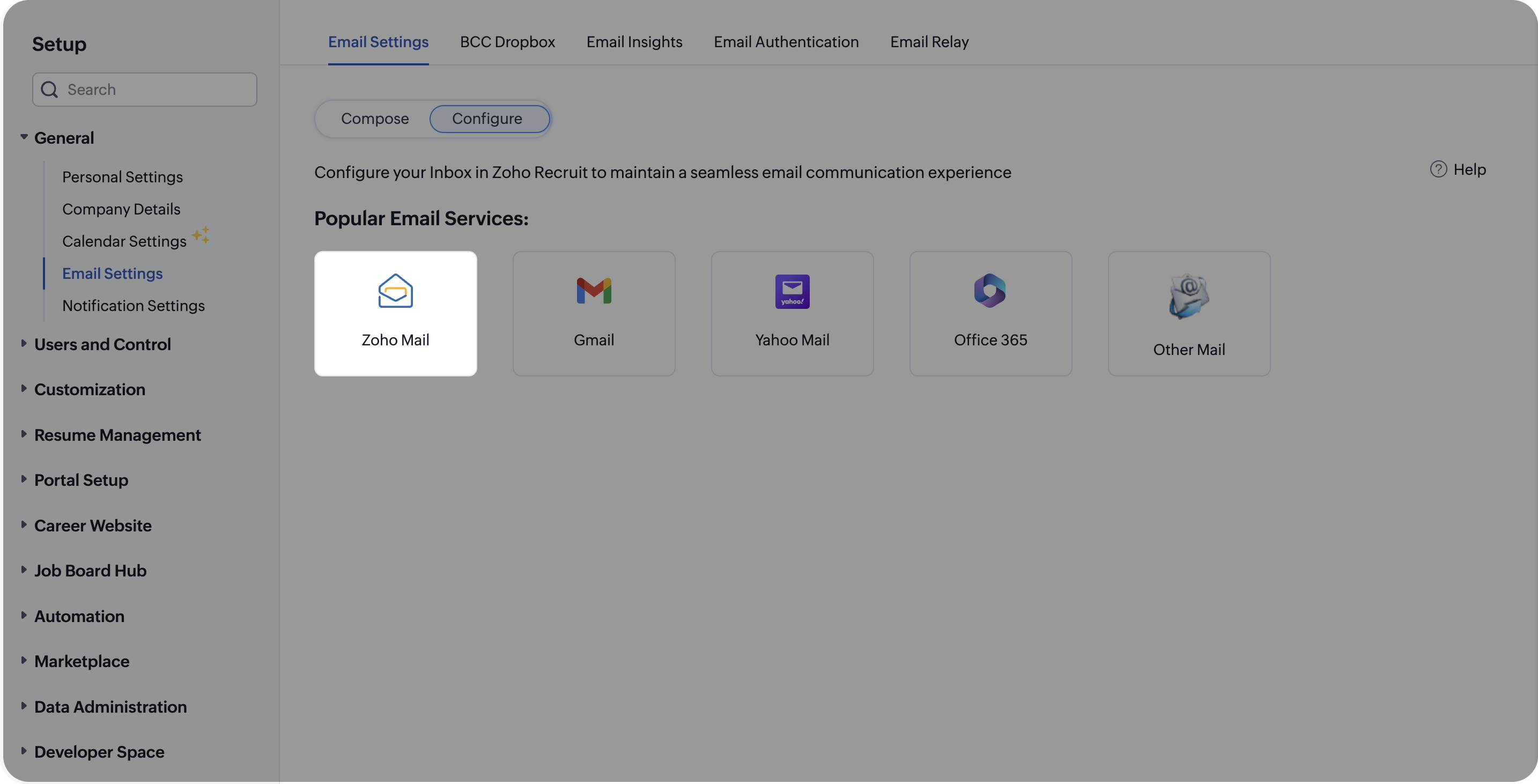The width and height of the screenshot is (1538, 784).
Task: Go to Company Details
Action: 121,209
